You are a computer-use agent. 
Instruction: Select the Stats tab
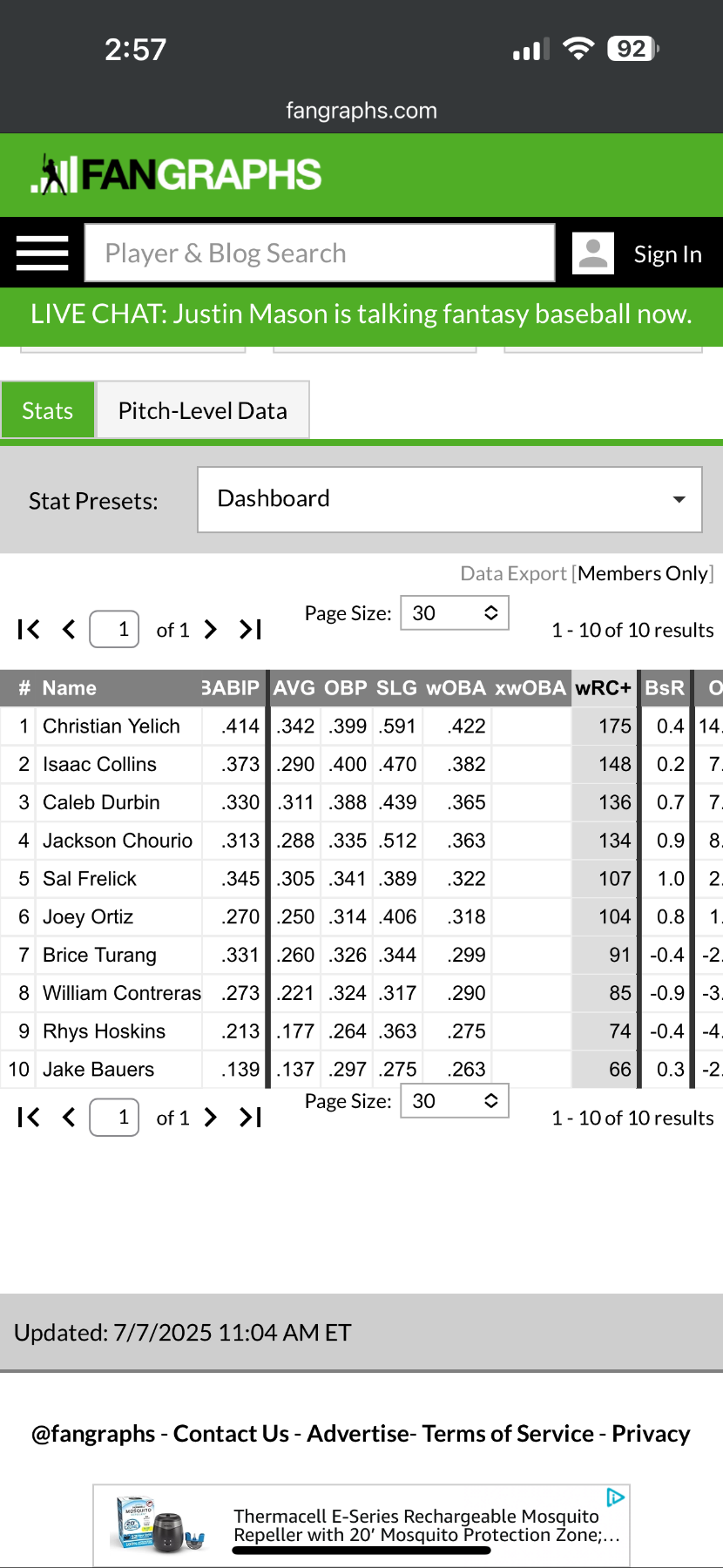click(48, 410)
